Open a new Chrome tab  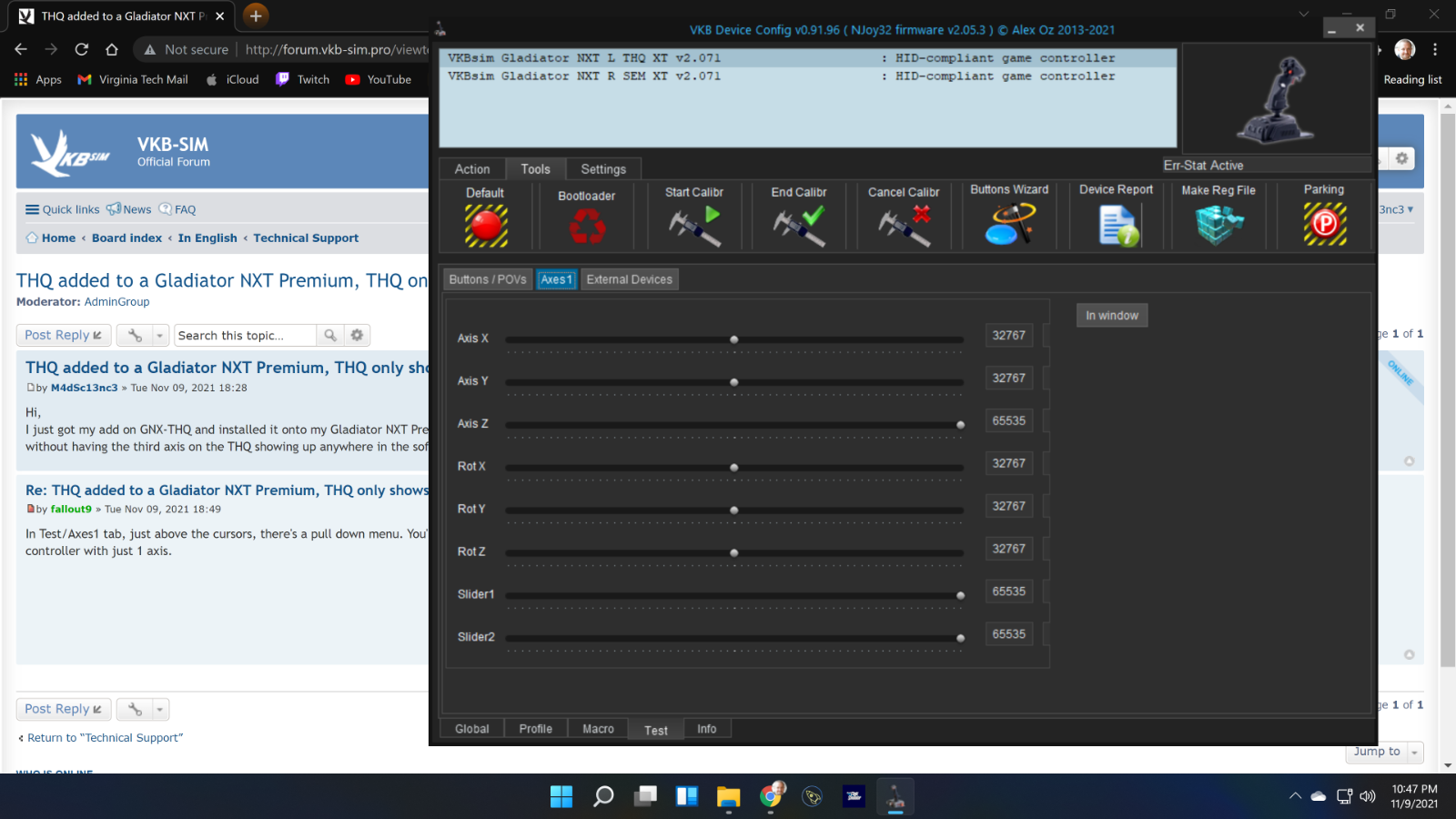pyautogui.click(x=256, y=15)
